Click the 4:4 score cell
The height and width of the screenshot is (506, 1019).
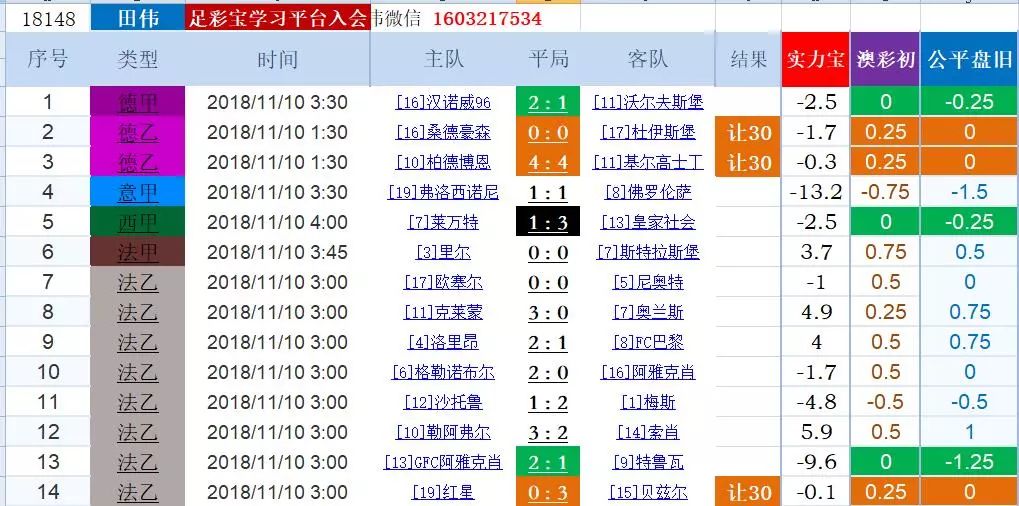pos(548,162)
